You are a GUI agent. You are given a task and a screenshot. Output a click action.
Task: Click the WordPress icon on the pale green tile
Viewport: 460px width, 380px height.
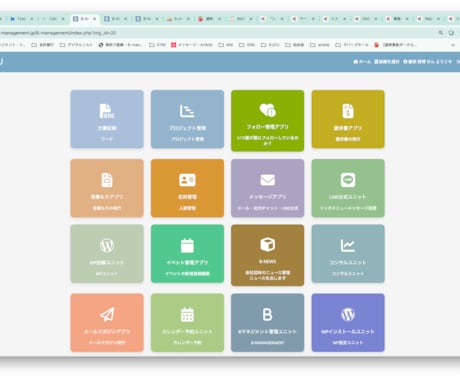(107, 246)
